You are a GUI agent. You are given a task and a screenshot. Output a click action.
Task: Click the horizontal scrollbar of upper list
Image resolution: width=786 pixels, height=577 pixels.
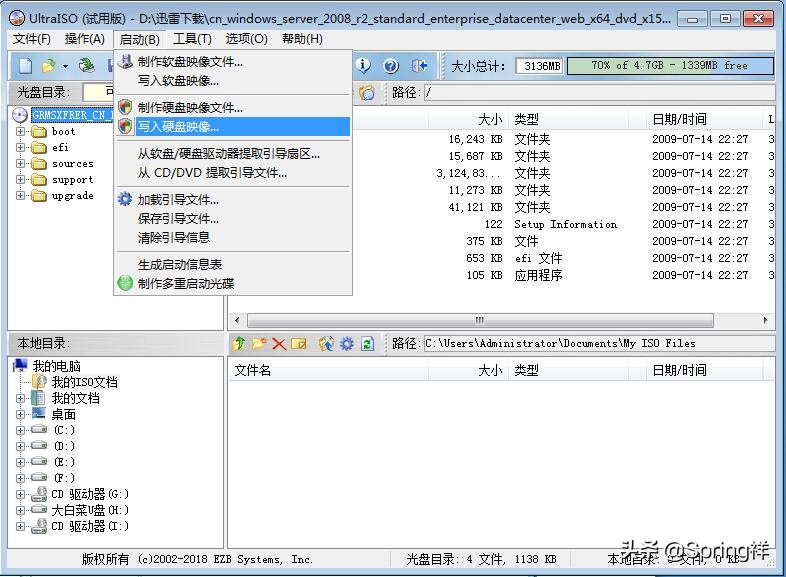coord(480,320)
